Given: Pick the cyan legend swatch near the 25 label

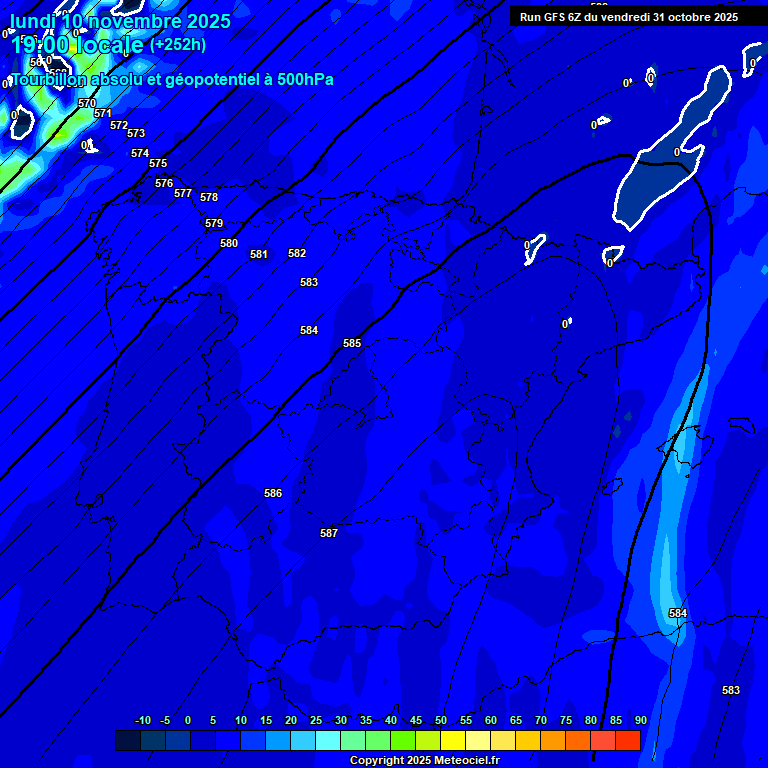Looking at the screenshot, I should pyautogui.click(x=328, y=741).
